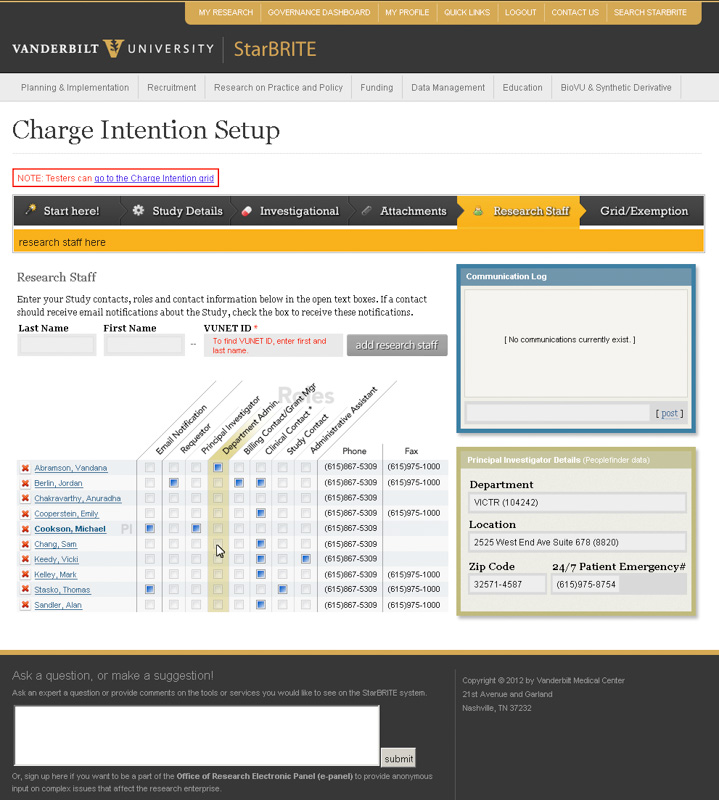Click the VUNET ID field
The width and height of the screenshot is (719, 800).
point(273,345)
